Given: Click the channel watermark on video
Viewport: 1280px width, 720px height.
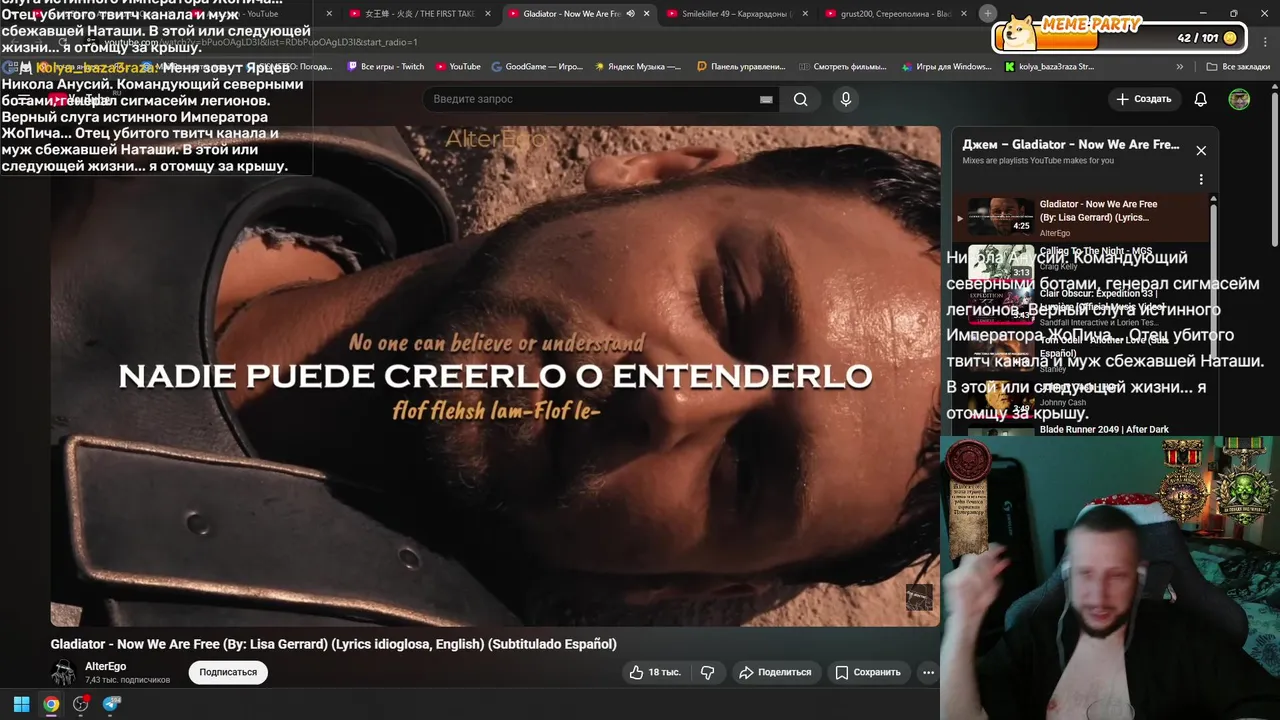Looking at the screenshot, I should (x=919, y=598).
